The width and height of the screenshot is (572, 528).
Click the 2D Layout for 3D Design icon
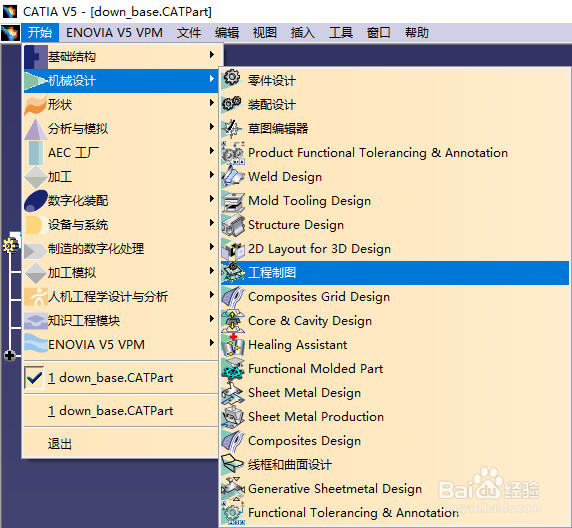point(233,249)
